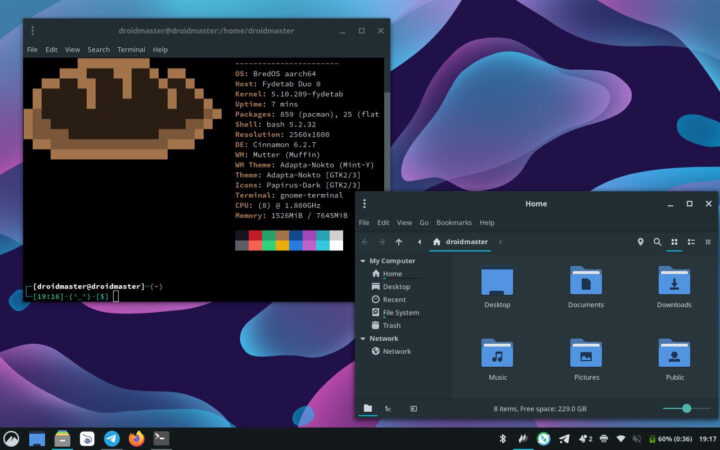Click the search magnifier in the file manager toolbar
720x450 pixels.
point(657,242)
